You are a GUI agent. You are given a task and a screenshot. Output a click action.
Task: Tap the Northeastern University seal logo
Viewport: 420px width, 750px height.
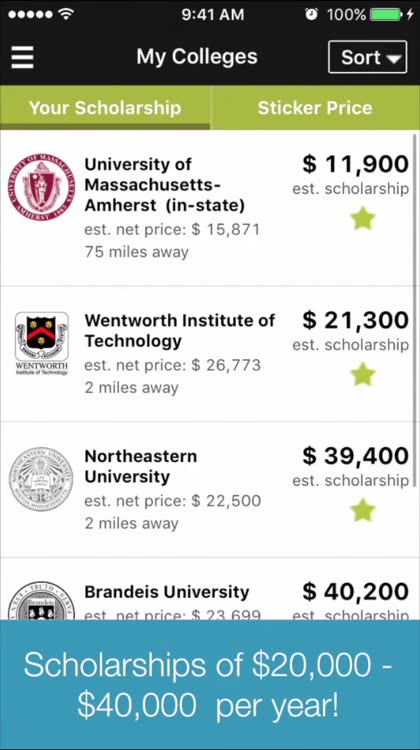[41, 479]
